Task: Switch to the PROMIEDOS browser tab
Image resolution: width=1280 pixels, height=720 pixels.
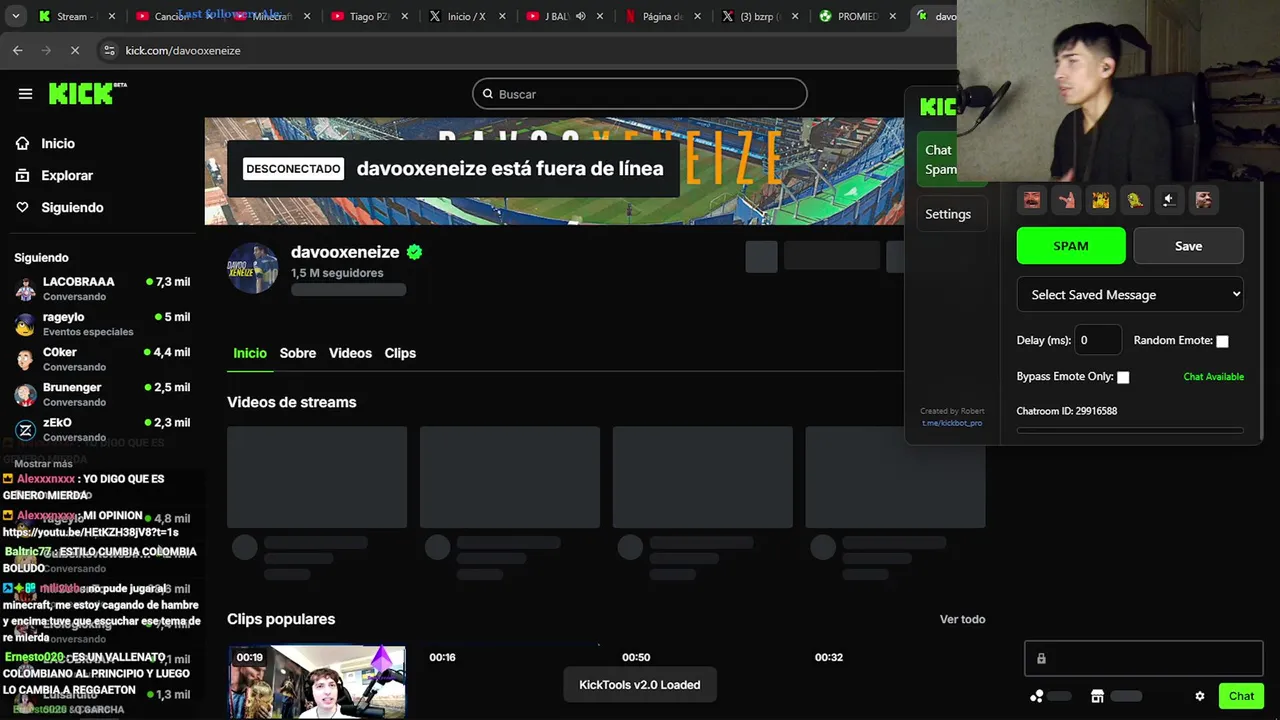Action: click(x=855, y=16)
